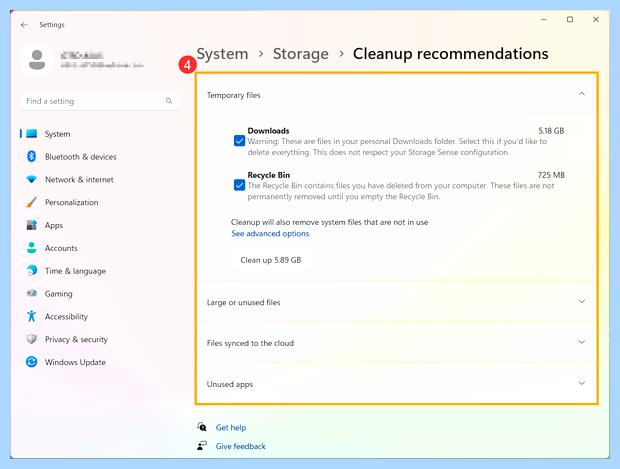Click the Accessibility figure icon
Image resolution: width=620 pixels, height=469 pixels.
(32, 316)
